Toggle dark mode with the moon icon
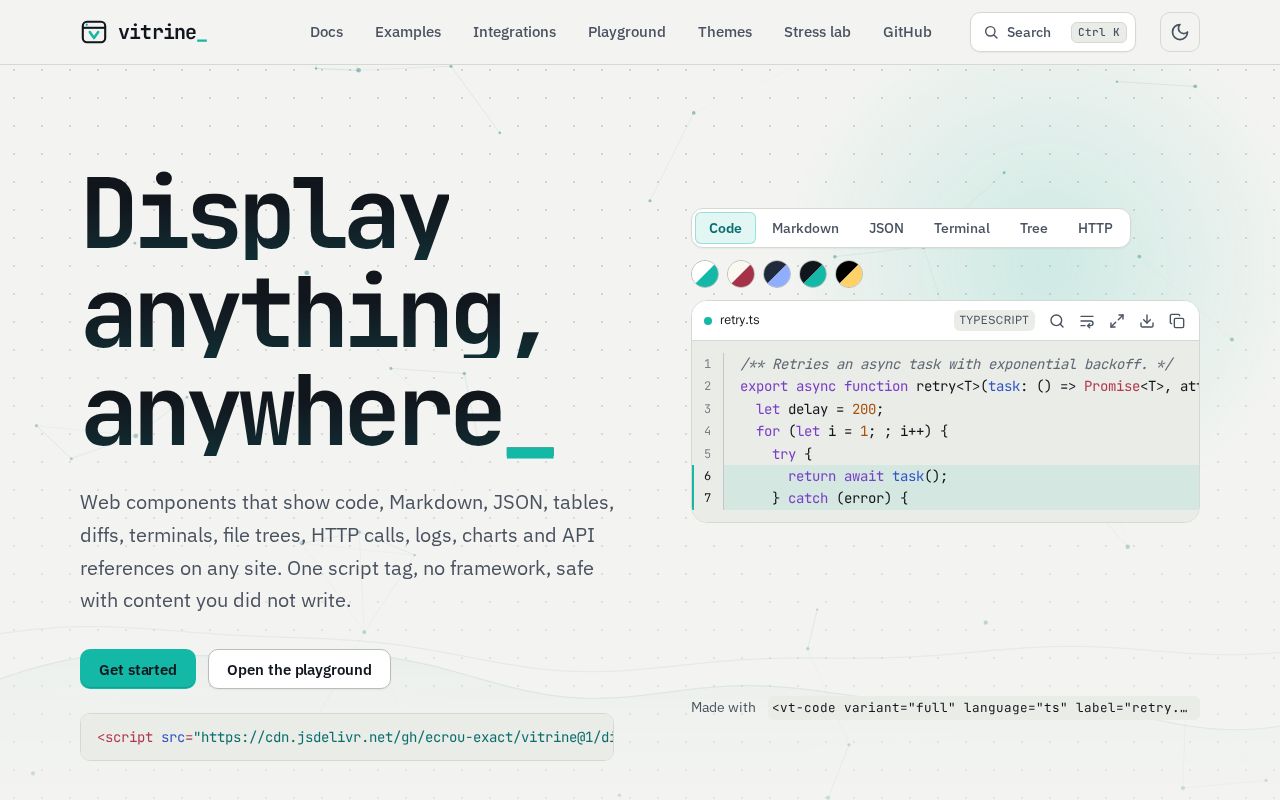The width and height of the screenshot is (1280, 800). (x=1180, y=32)
